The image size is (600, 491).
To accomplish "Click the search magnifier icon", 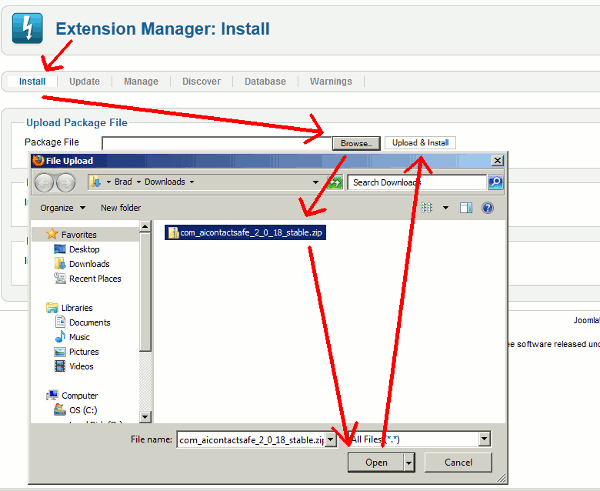I will (x=496, y=182).
